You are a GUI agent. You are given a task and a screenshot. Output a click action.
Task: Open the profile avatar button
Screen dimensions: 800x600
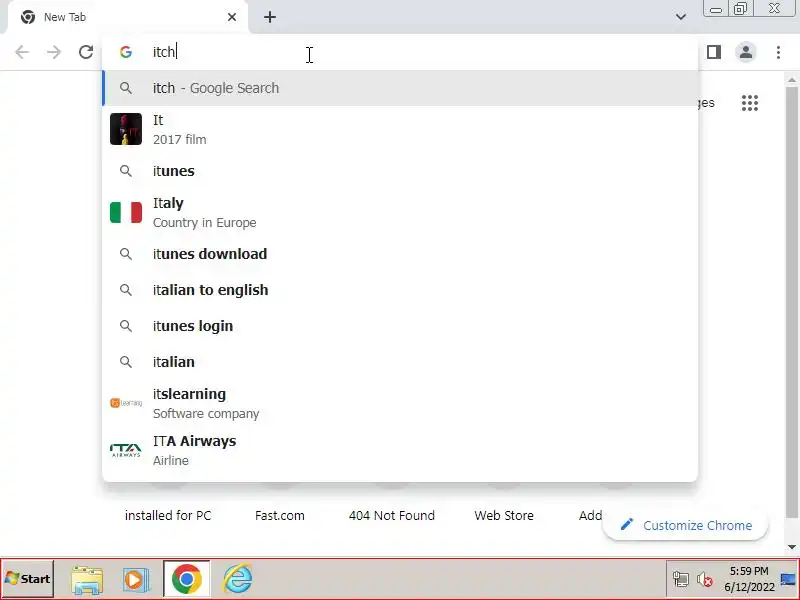tap(745, 52)
